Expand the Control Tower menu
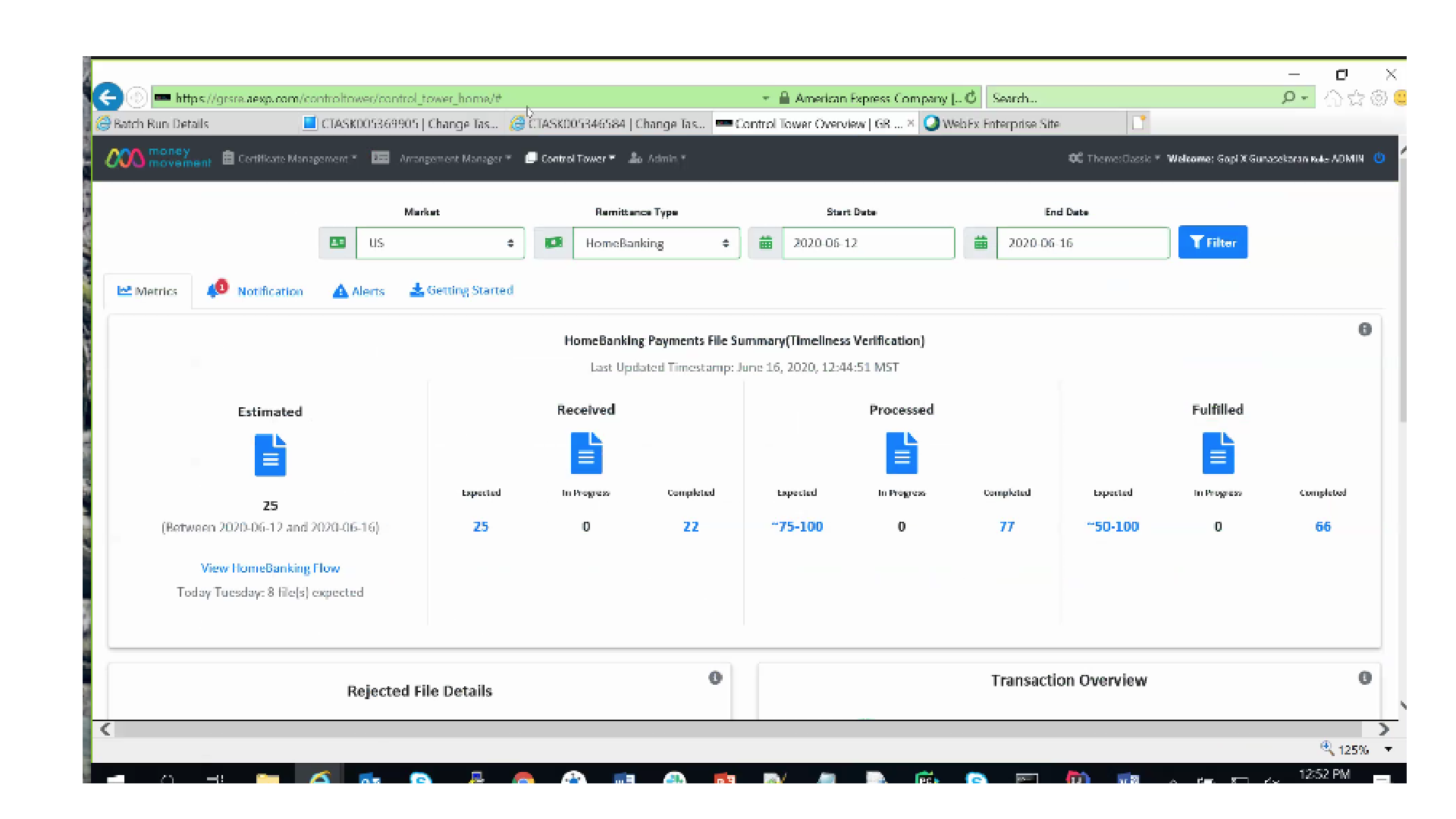Screen dimensions: 1456x819 tap(570, 158)
